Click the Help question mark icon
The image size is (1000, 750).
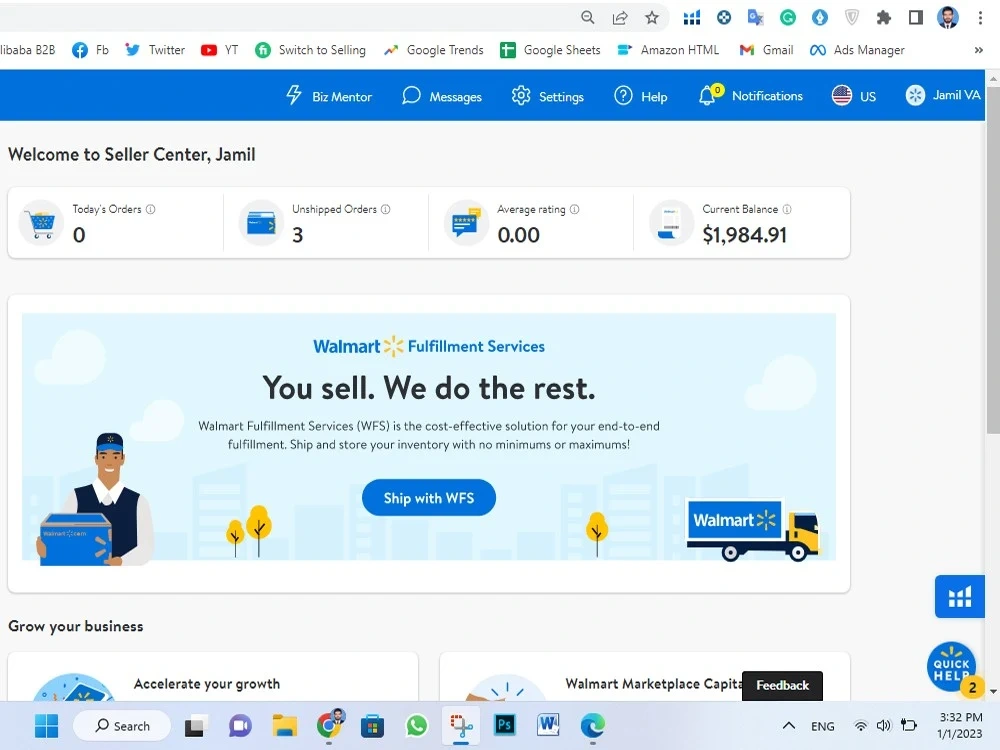pos(623,96)
